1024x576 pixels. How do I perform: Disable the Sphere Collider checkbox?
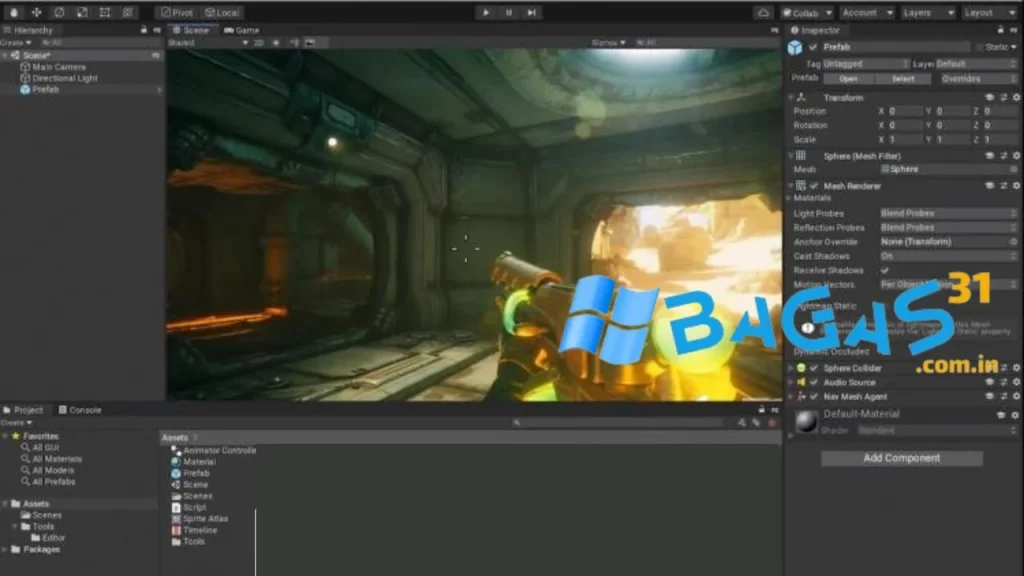coord(814,368)
